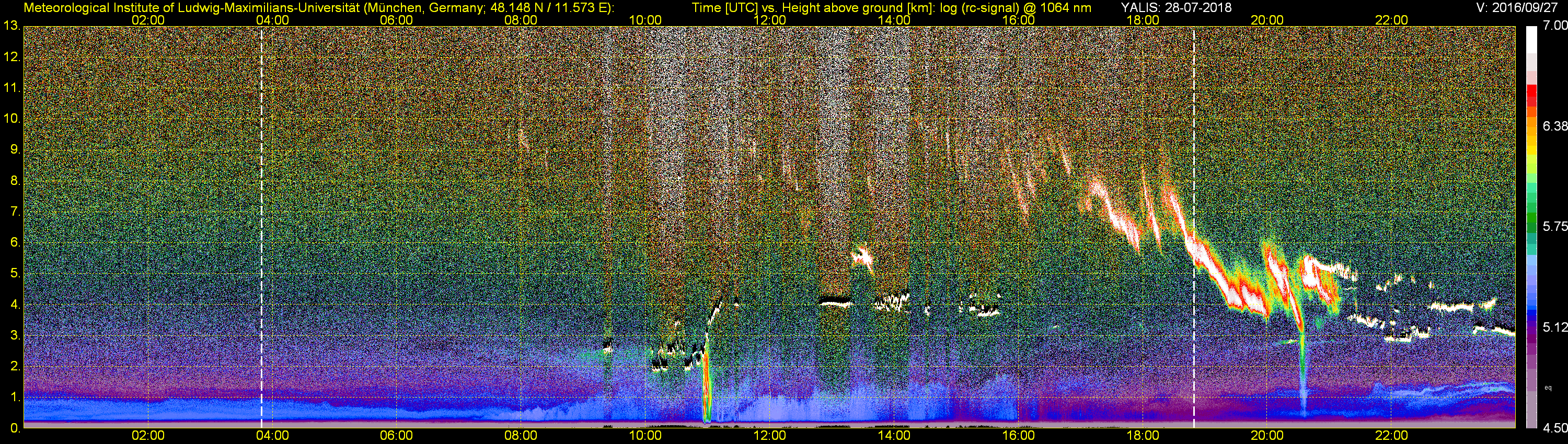Screen dimensions: 1568x444
Task: Click the 8 km height axis label
Action: click(15, 181)
